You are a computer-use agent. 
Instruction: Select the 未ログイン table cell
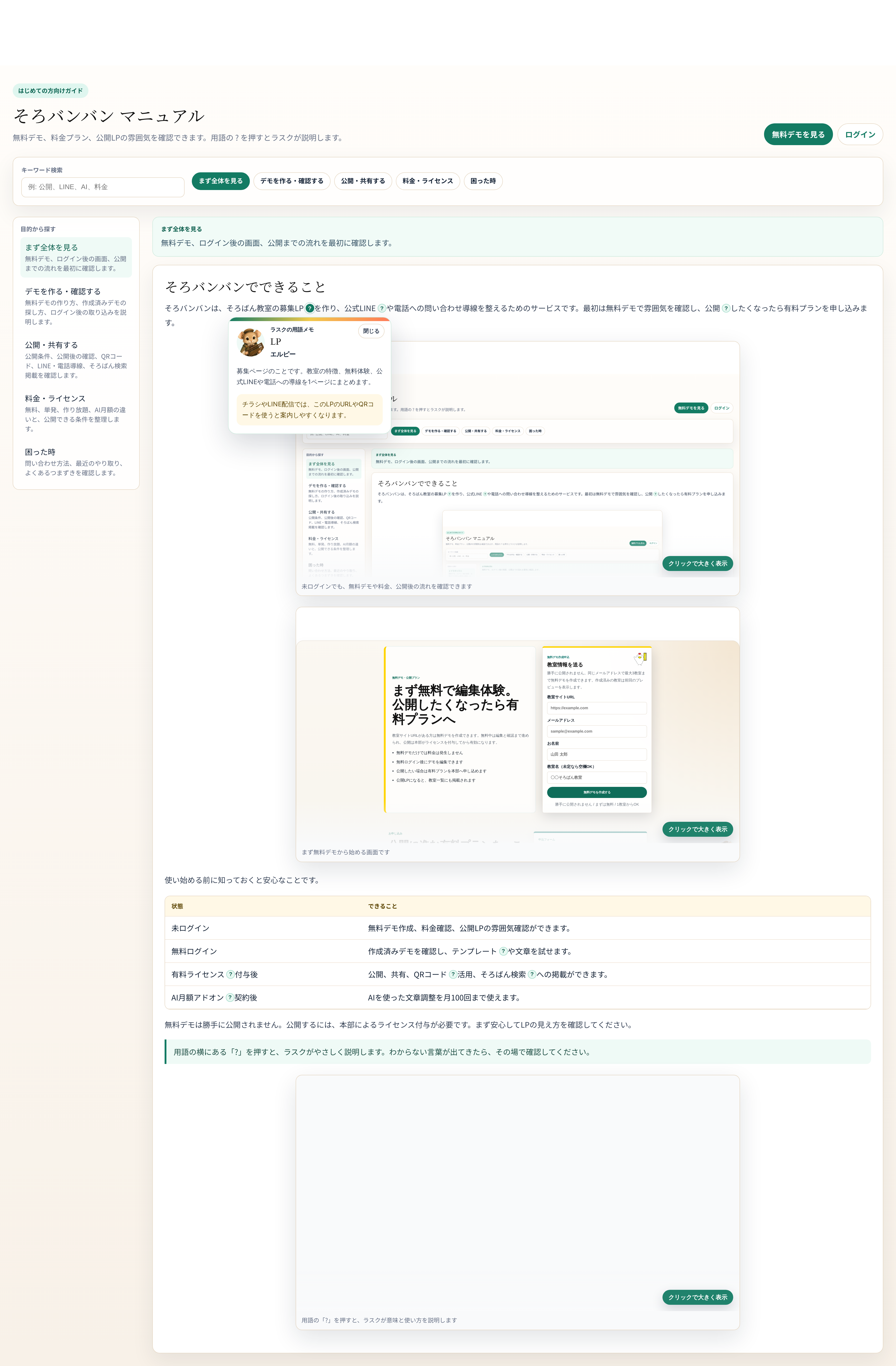(x=263, y=928)
